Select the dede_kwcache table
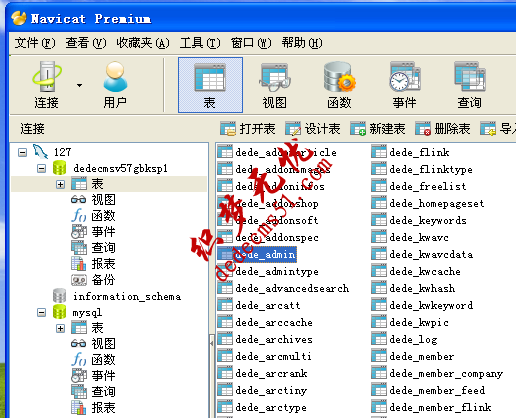Image resolution: width=516 pixels, height=418 pixels. [x=416, y=272]
